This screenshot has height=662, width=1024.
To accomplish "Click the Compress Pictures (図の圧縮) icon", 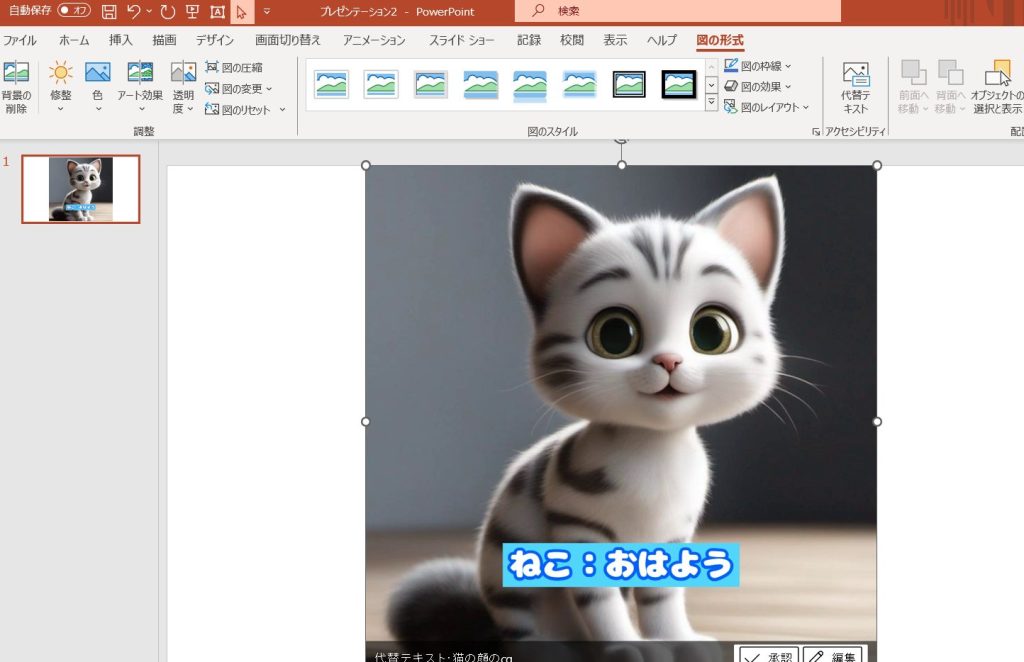I will (212, 67).
